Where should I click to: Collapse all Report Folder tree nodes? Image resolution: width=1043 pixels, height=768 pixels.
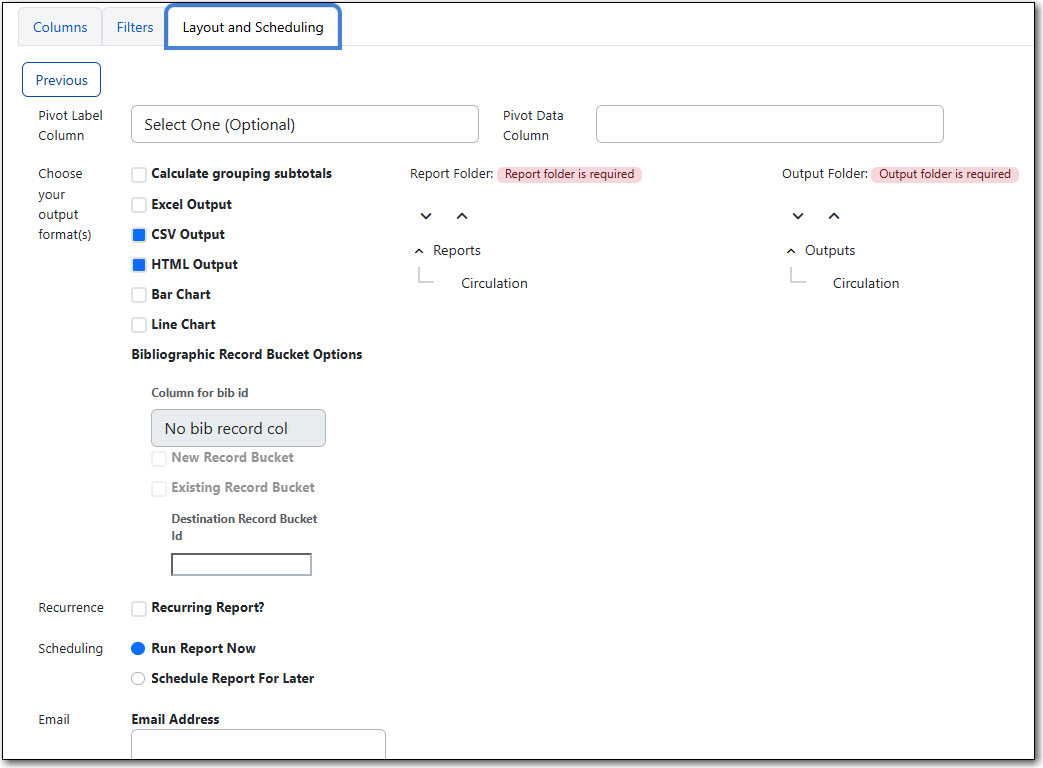(462, 216)
